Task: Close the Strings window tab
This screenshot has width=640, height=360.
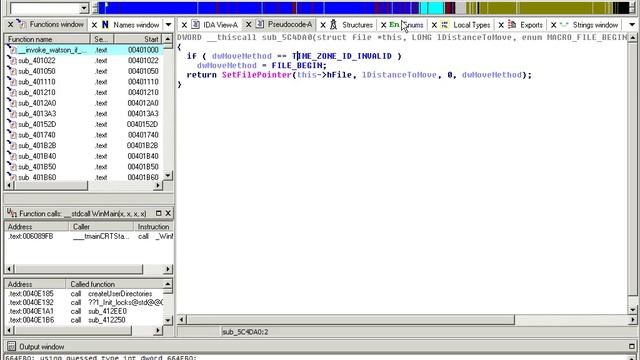Action: click(x=553, y=25)
